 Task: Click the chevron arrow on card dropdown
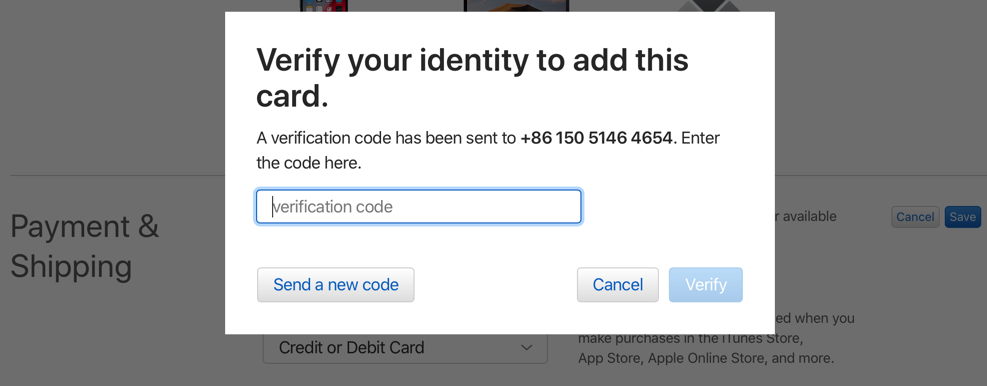click(x=527, y=348)
